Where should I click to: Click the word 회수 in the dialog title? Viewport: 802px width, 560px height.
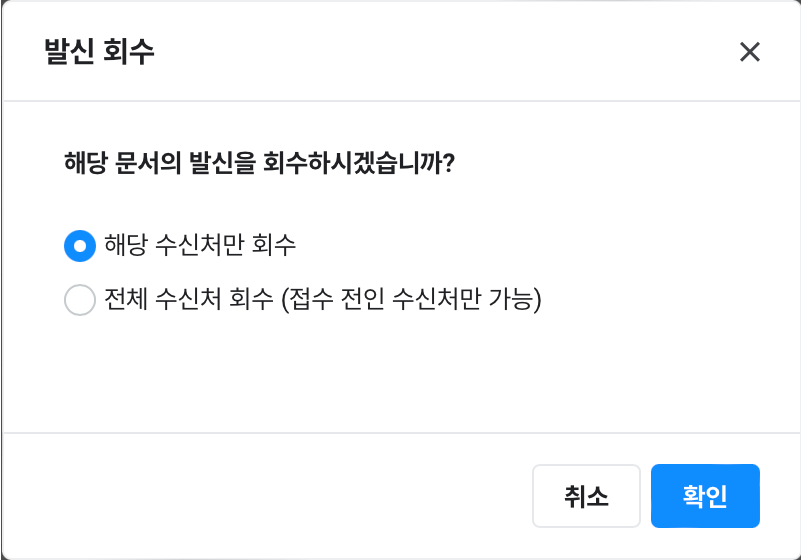pyautogui.click(x=130, y=52)
